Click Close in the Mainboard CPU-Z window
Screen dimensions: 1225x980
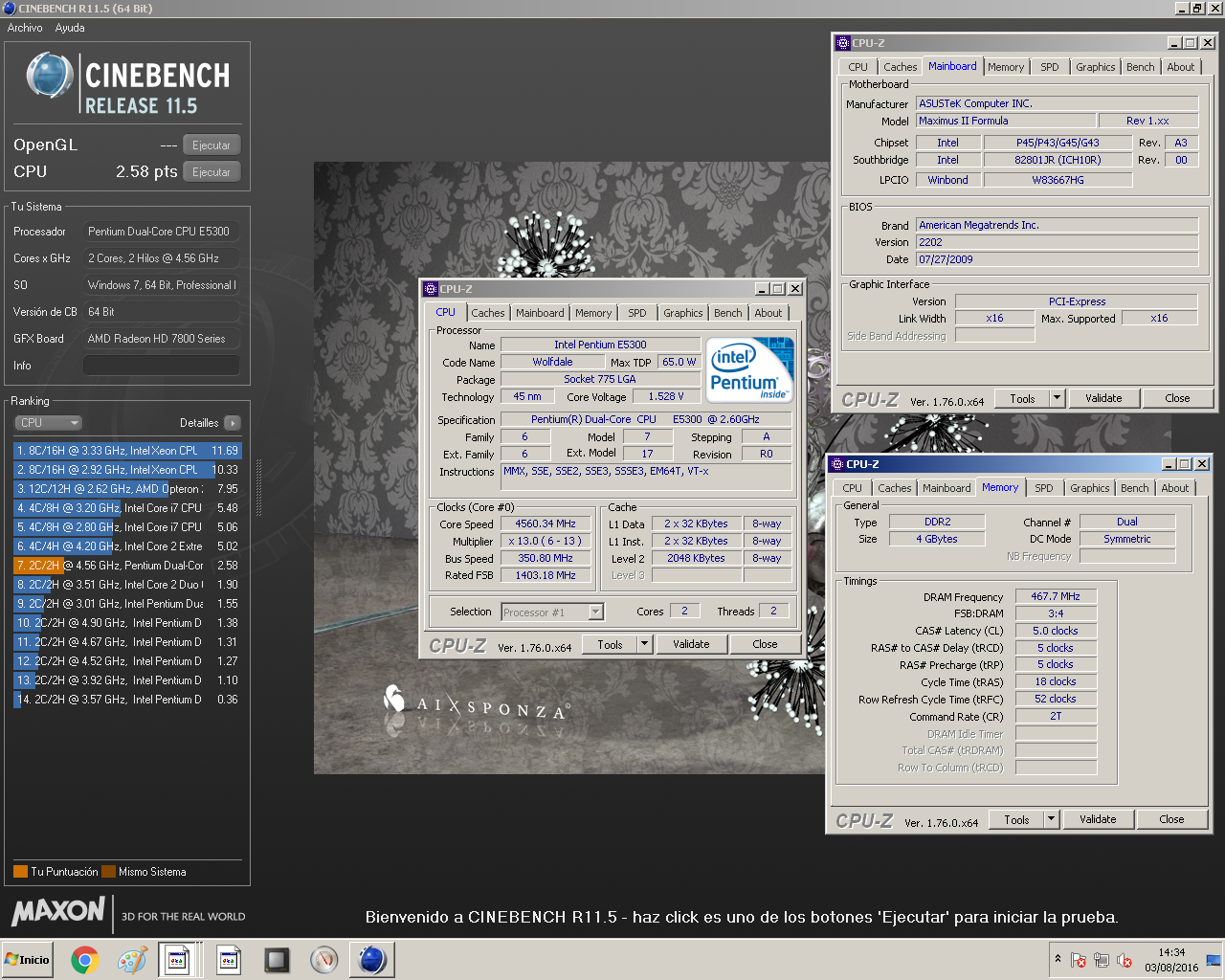click(x=1177, y=398)
